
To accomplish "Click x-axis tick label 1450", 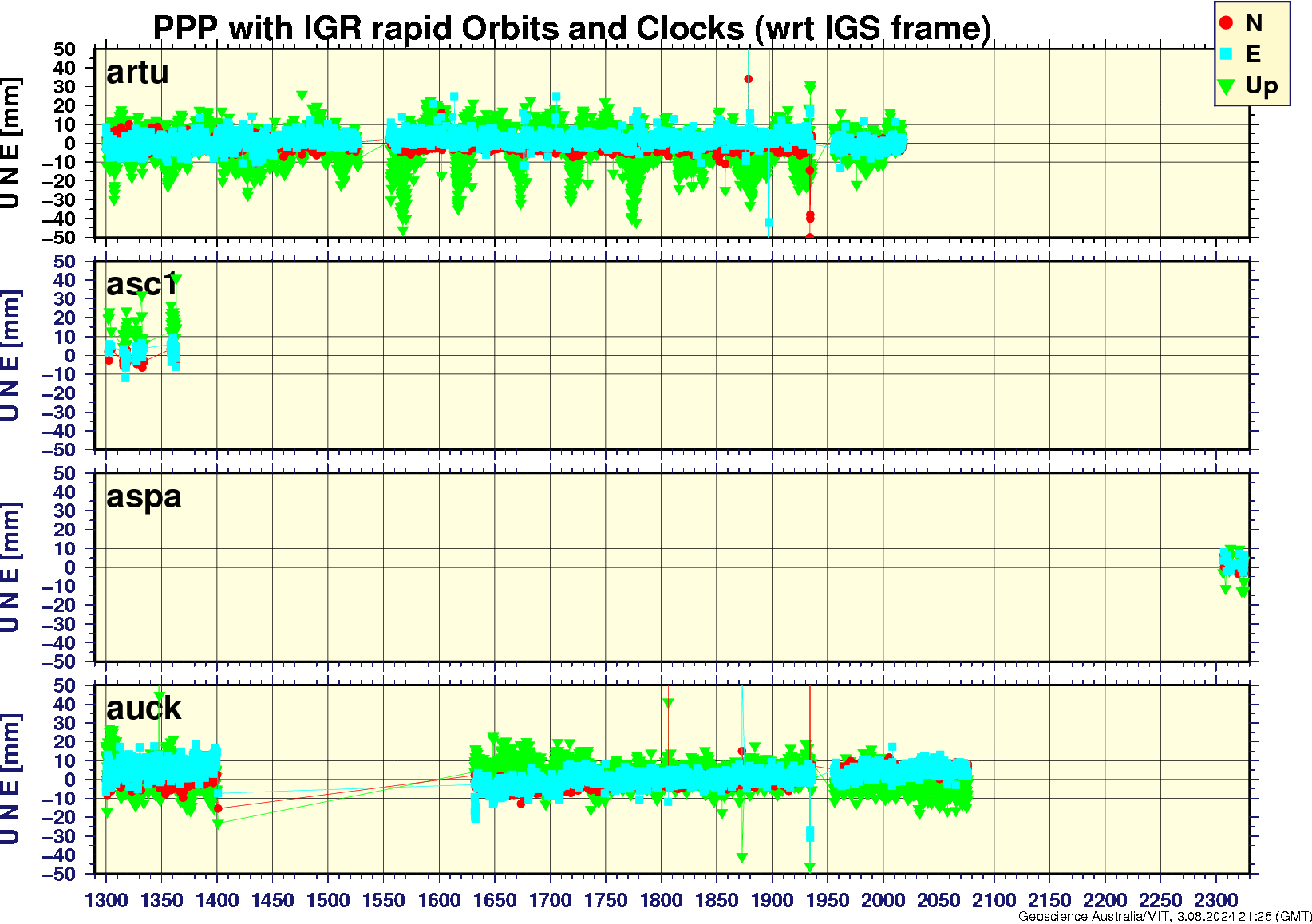I will click(273, 900).
